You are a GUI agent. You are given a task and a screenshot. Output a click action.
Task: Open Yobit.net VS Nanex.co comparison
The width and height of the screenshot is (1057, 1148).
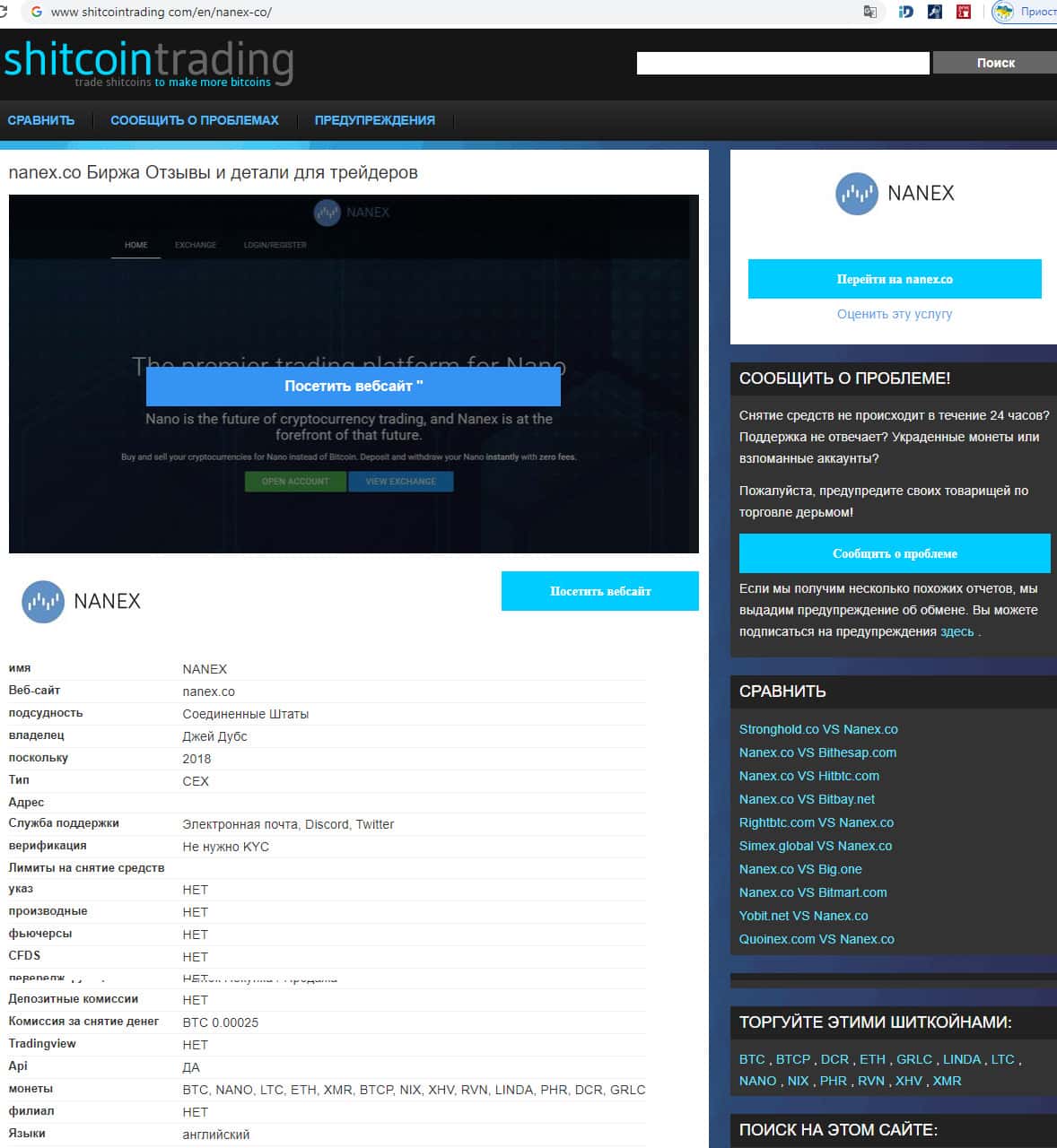(x=804, y=916)
